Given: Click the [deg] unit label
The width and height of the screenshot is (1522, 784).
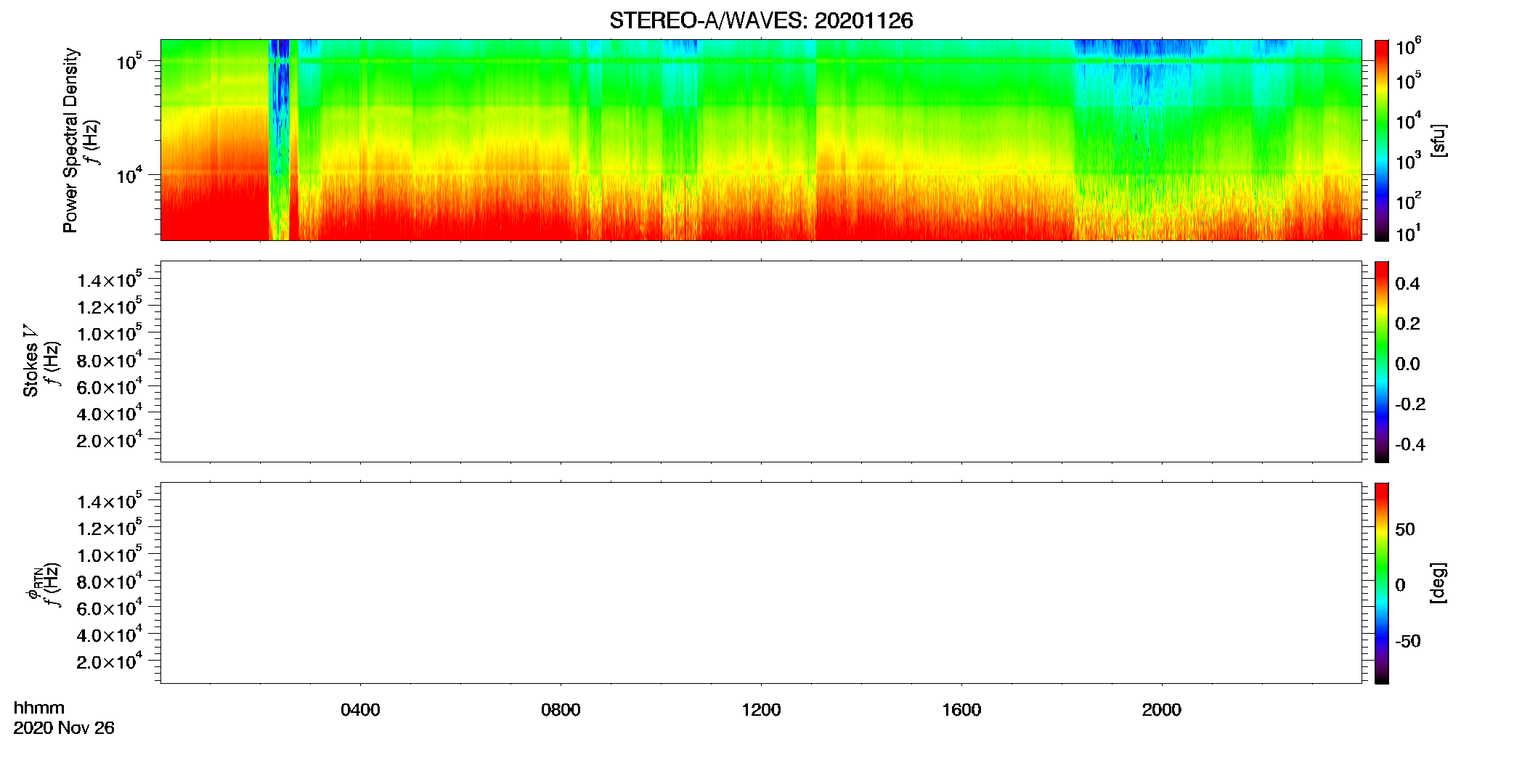Looking at the screenshot, I should coord(1438,583).
